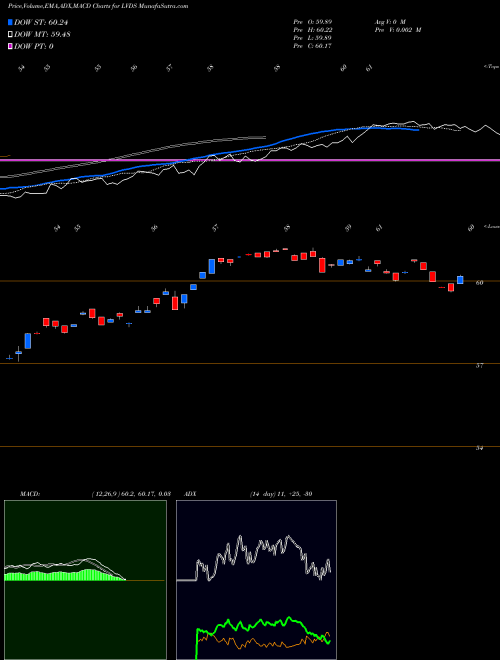Click the 'Pre V: 0.002 M' volume text
The height and width of the screenshot is (660, 500).
(397, 30)
